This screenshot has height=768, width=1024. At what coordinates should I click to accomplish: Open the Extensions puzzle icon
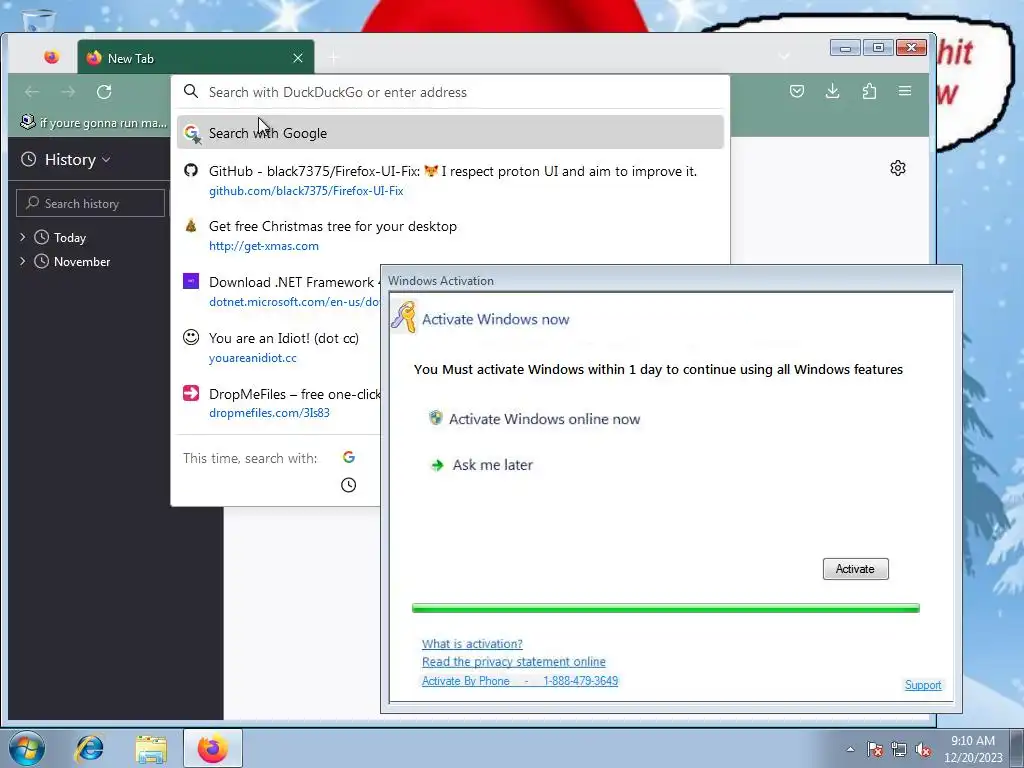(869, 91)
